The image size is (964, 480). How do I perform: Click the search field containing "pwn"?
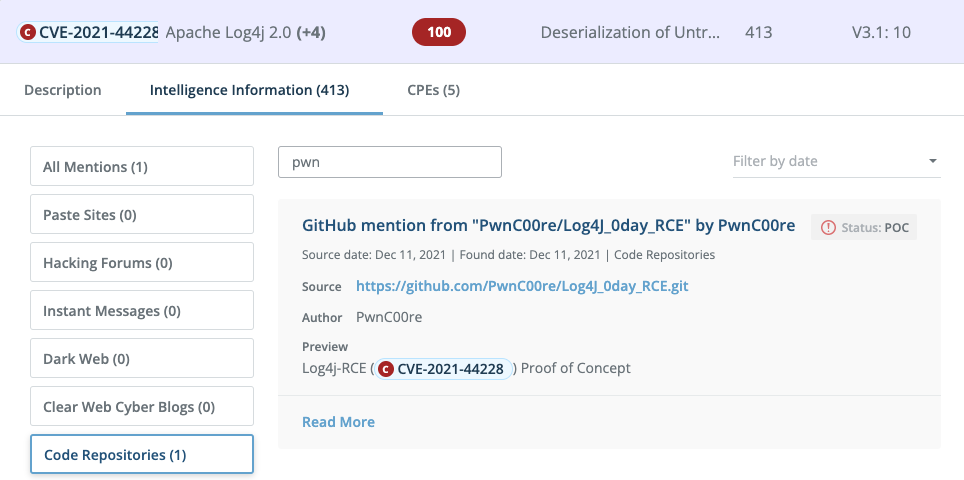389,162
